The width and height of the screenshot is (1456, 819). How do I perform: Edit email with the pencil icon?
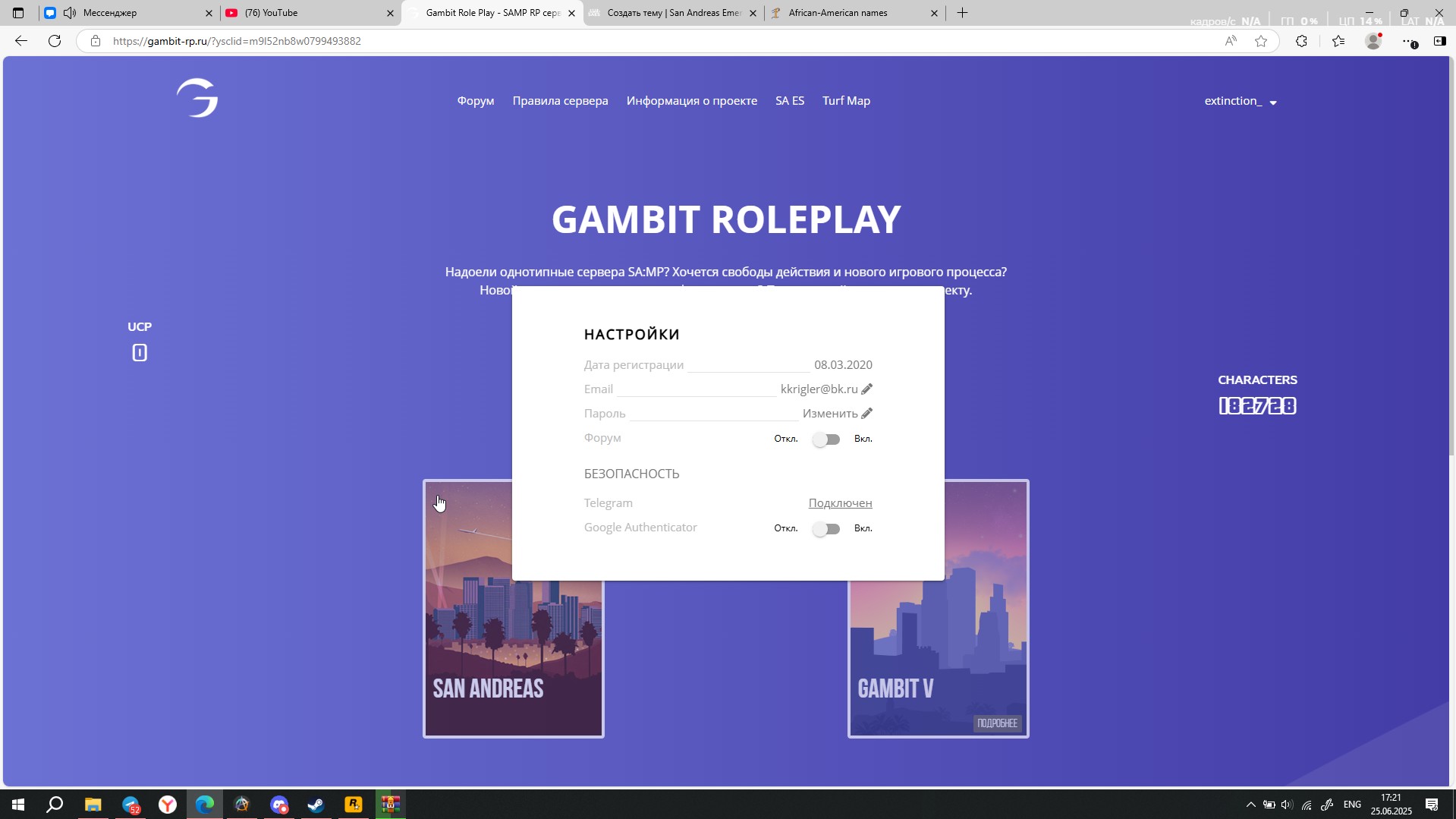pos(867,389)
